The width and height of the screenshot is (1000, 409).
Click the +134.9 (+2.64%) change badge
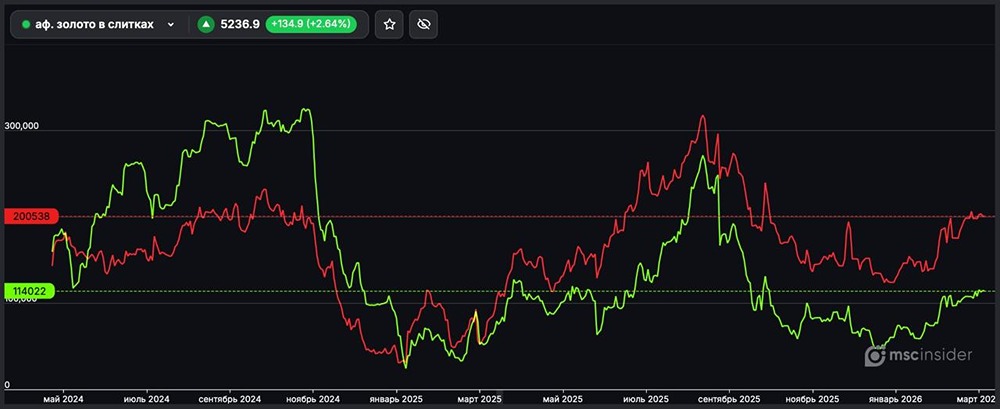pos(311,24)
